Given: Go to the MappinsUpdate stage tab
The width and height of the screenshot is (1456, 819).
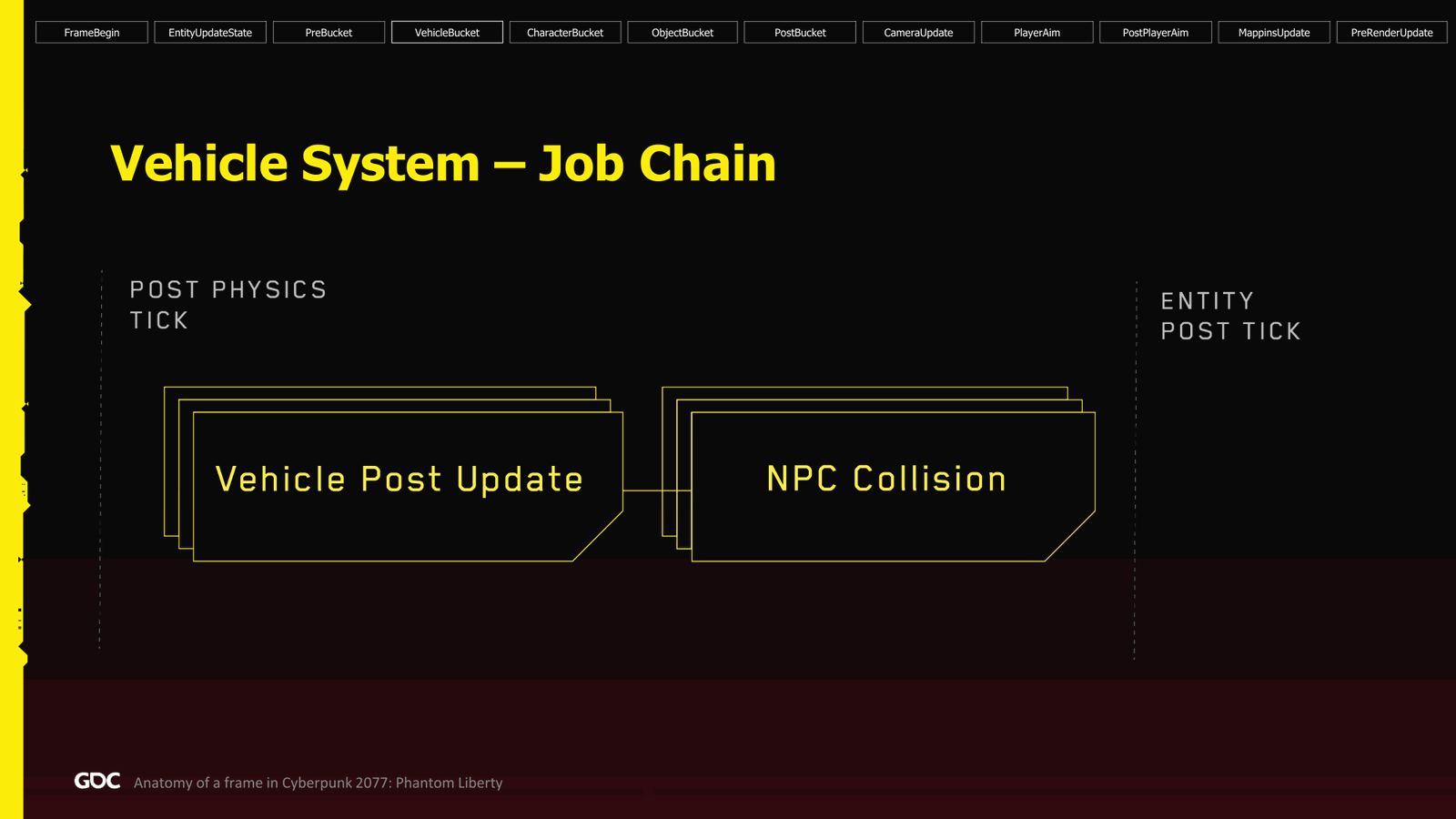Looking at the screenshot, I should [x=1274, y=33].
